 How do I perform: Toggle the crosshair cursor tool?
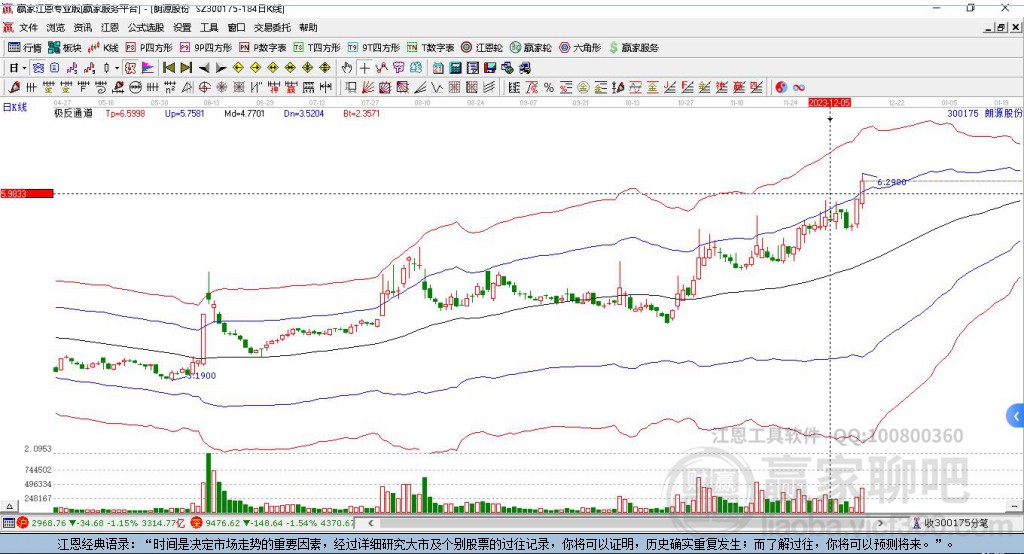pos(364,68)
